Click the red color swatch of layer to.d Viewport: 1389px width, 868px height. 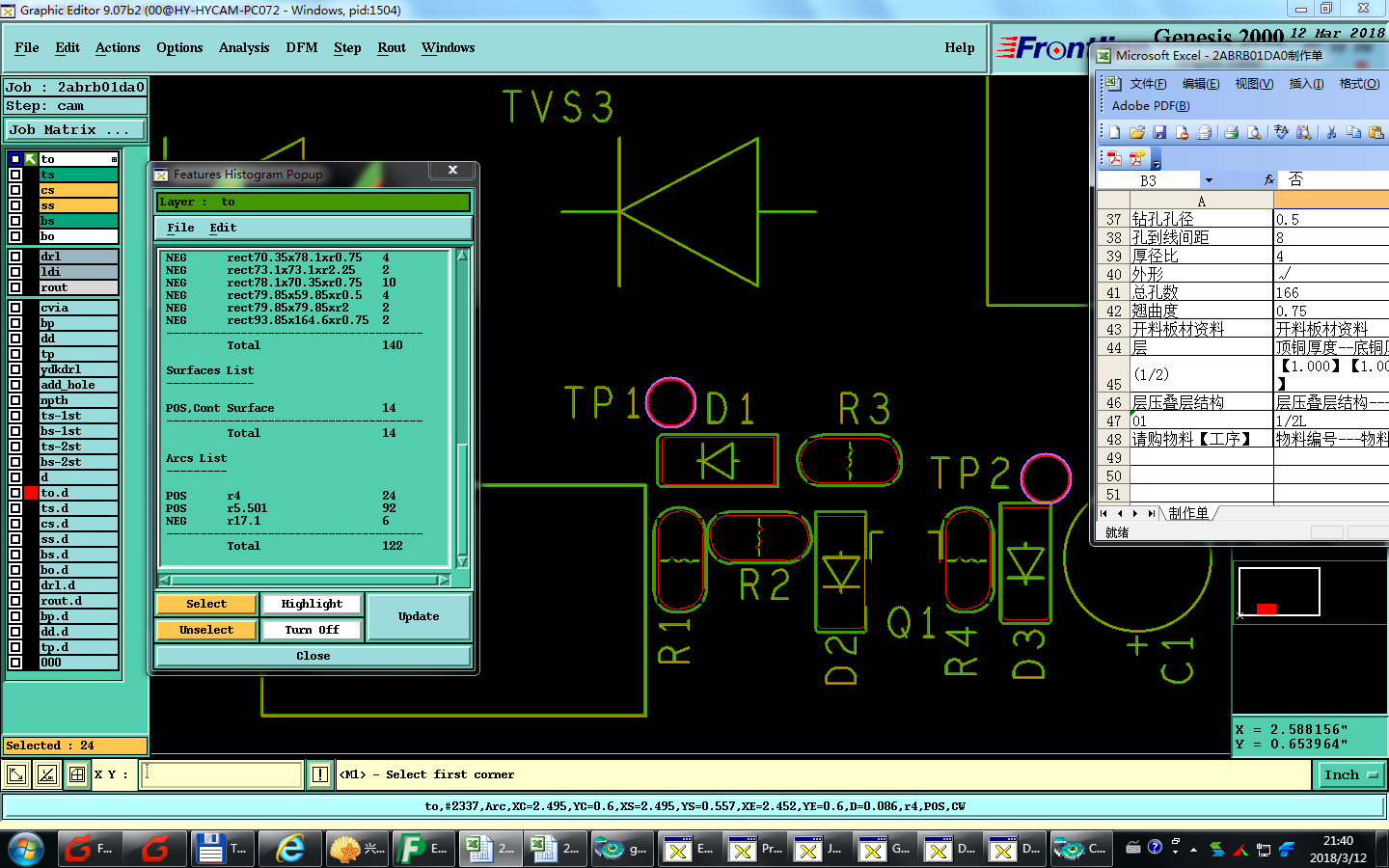31,493
